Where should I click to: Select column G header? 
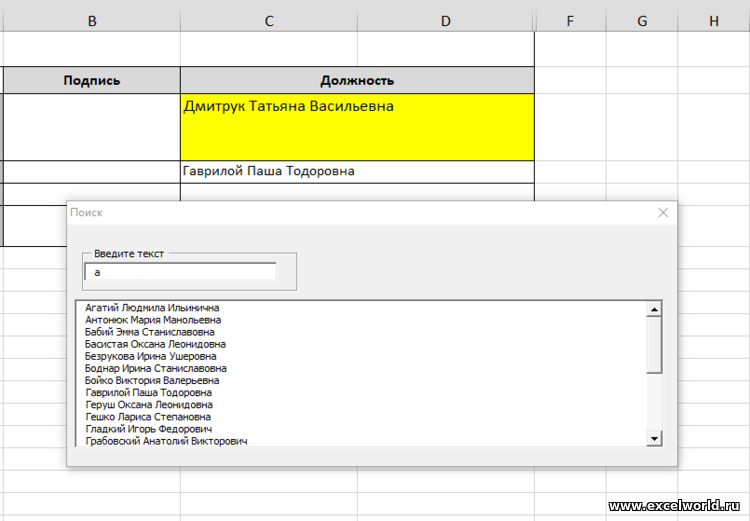point(641,21)
